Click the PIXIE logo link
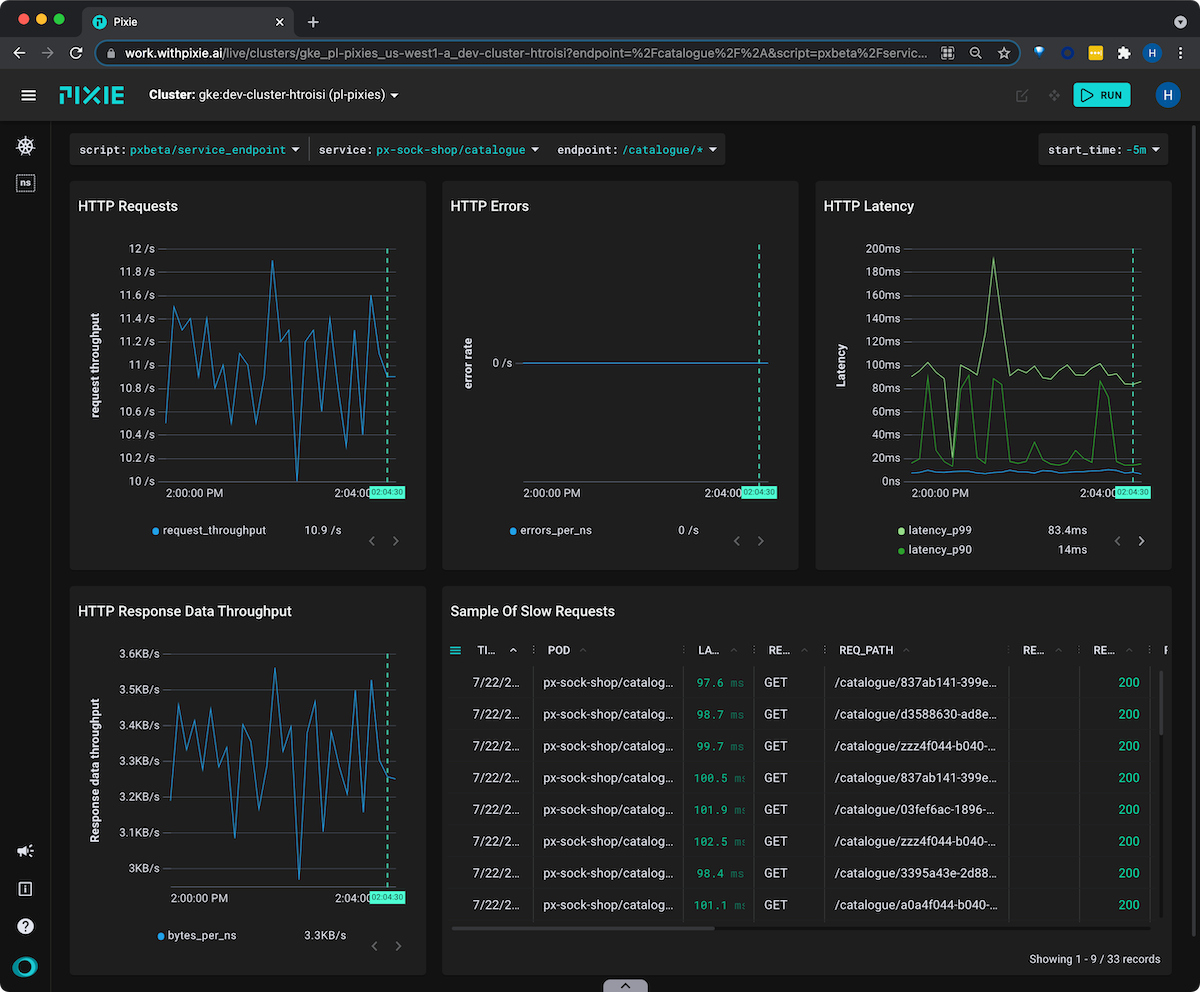The height and width of the screenshot is (992, 1200). coord(92,95)
